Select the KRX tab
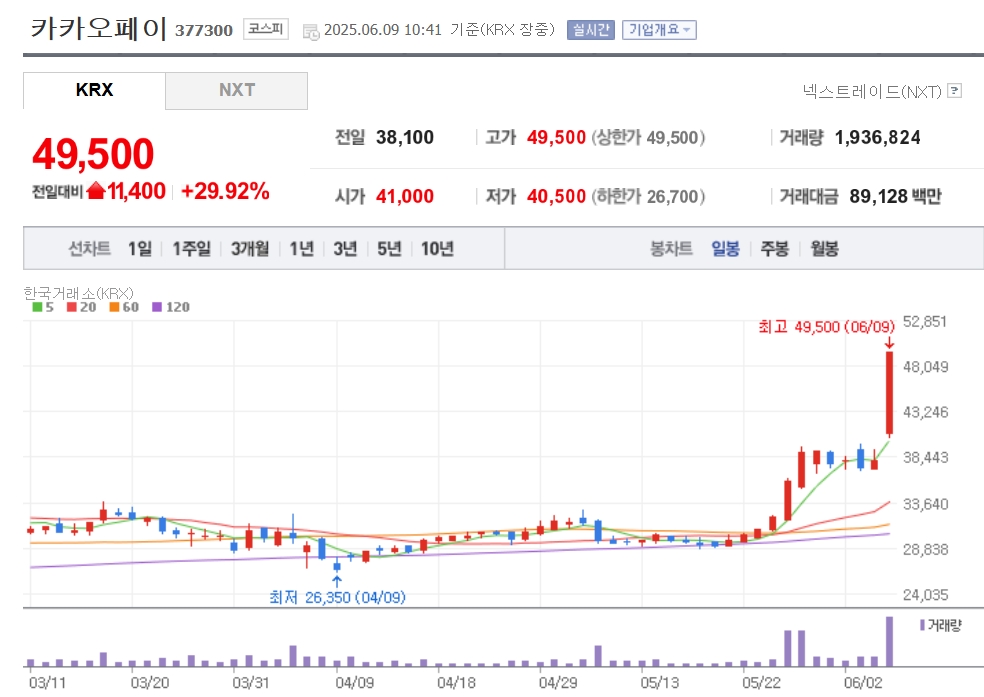This screenshot has height=697, width=984. click(94, 90)
